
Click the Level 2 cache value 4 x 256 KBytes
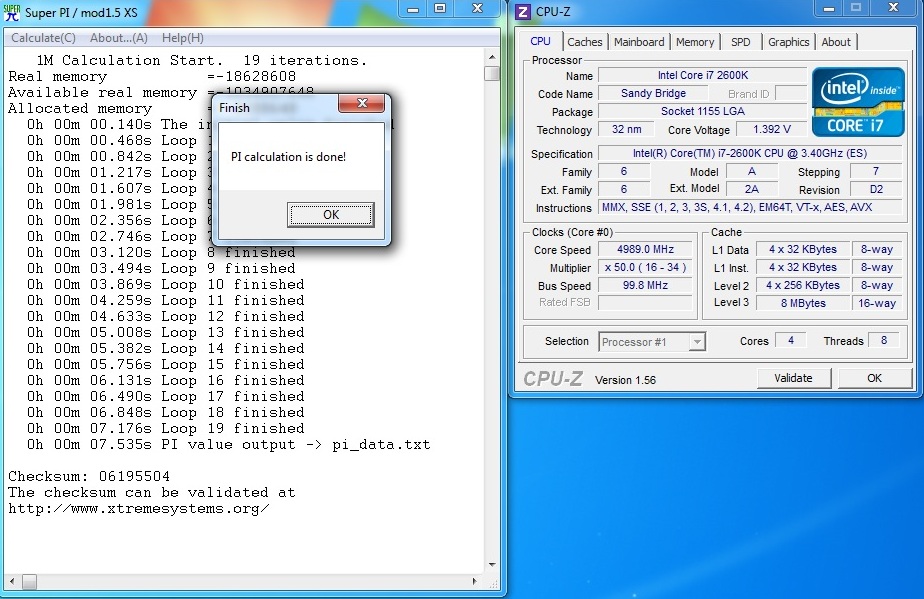[x=803, y=285]
